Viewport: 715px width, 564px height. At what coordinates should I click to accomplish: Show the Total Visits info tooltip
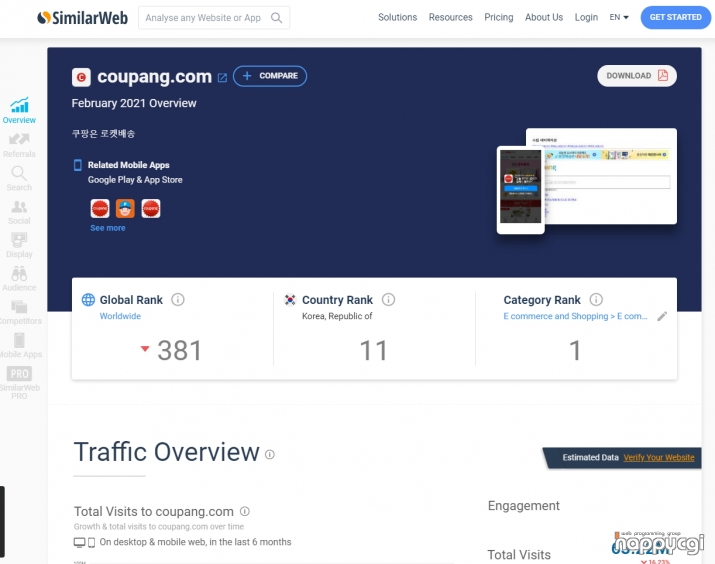click(x=245, y=511)
